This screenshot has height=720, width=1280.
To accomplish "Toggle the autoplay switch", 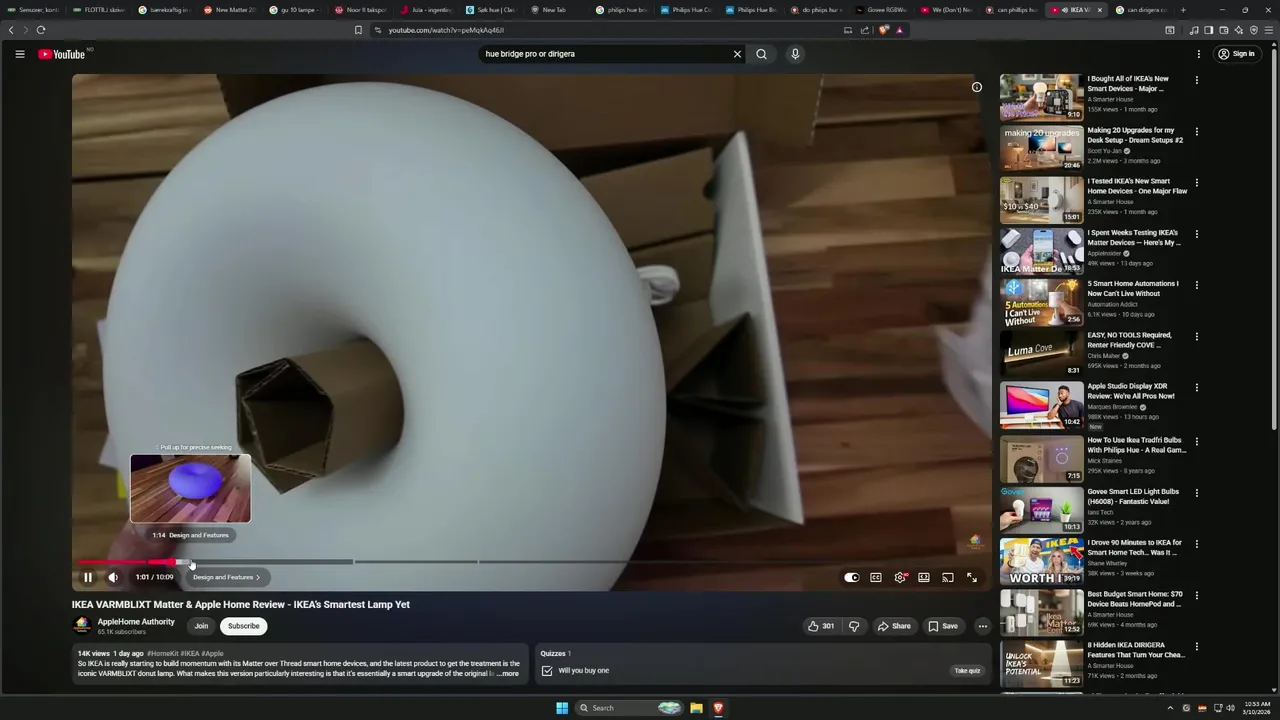I will click(x=851, y=577).
